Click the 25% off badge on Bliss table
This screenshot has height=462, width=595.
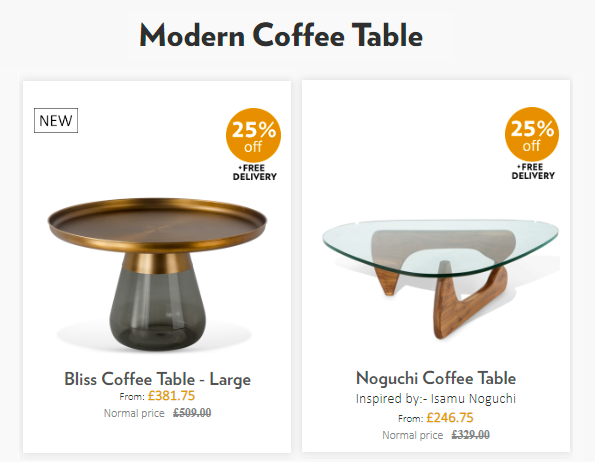point(253,135)
